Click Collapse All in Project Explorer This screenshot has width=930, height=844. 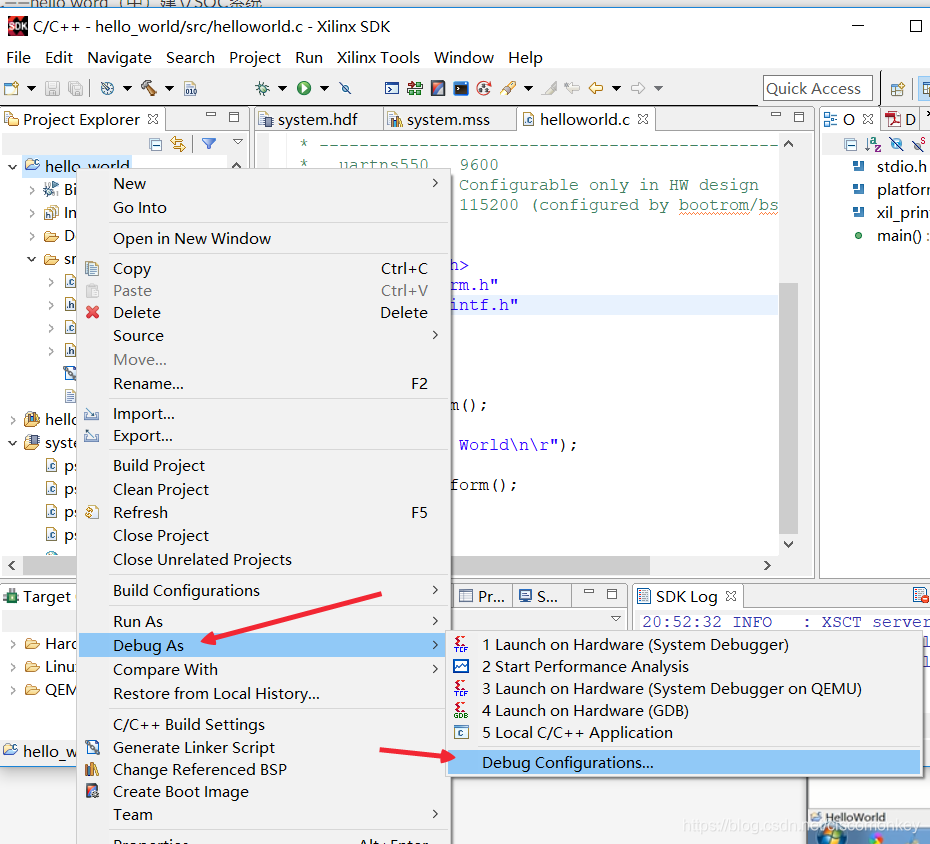[156, 144]
